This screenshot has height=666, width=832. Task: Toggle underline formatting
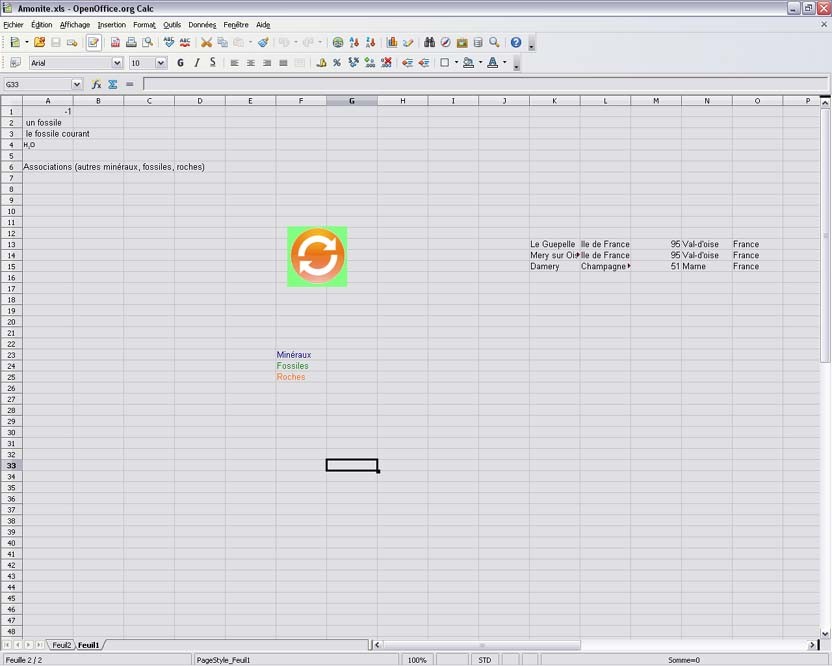point(213,63)
